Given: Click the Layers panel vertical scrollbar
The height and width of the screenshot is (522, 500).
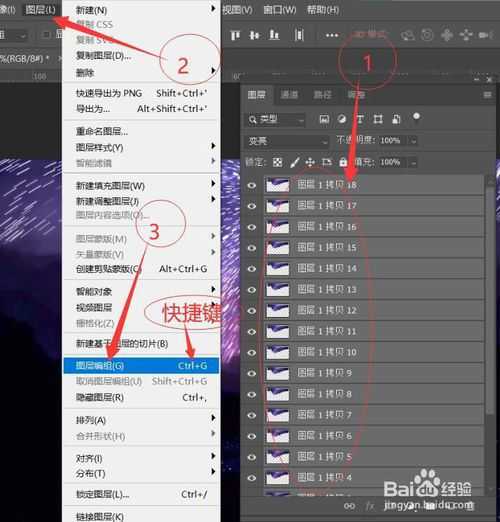Looking at the screenshot, I should [490, 300].
